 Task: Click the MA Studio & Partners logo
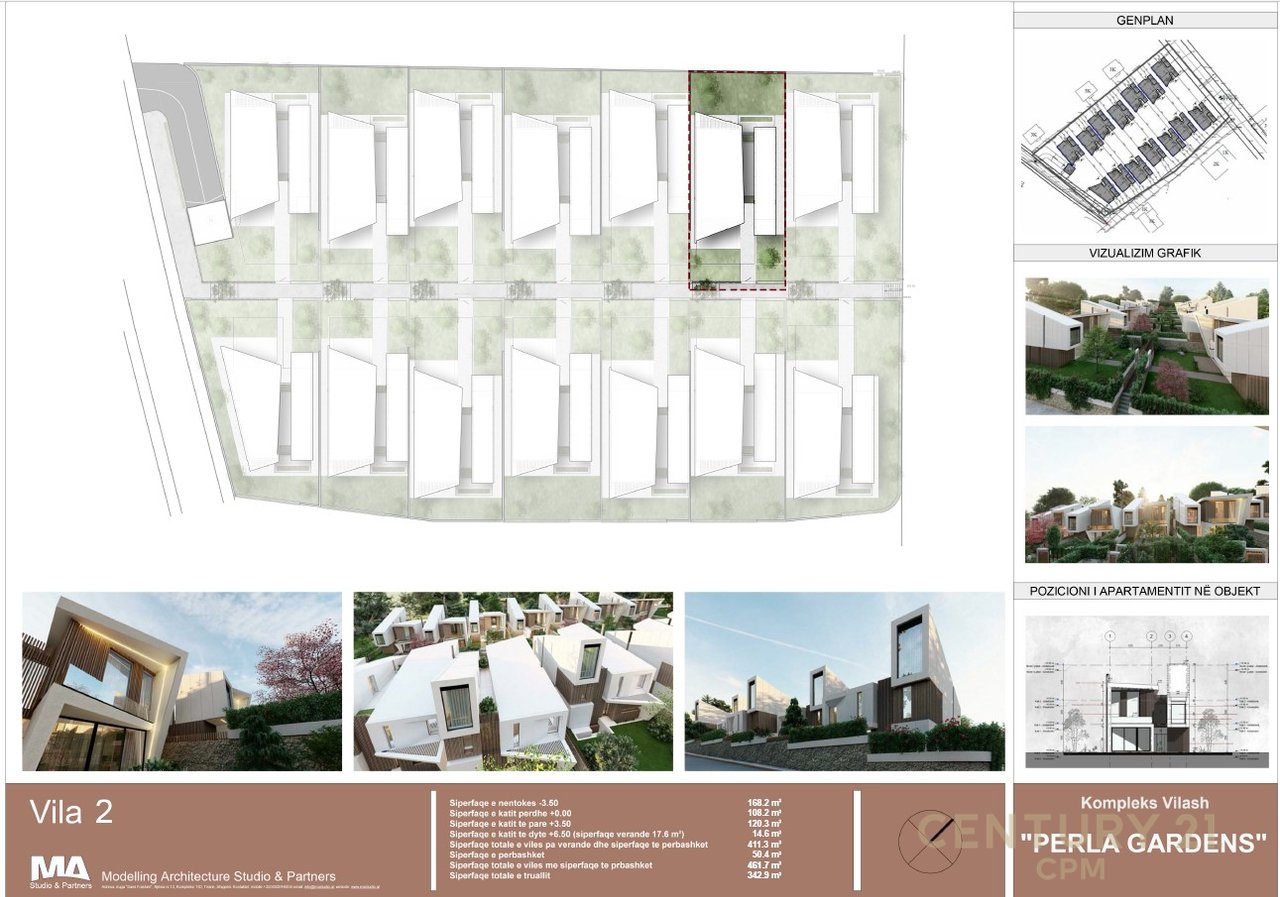point(60,871)
